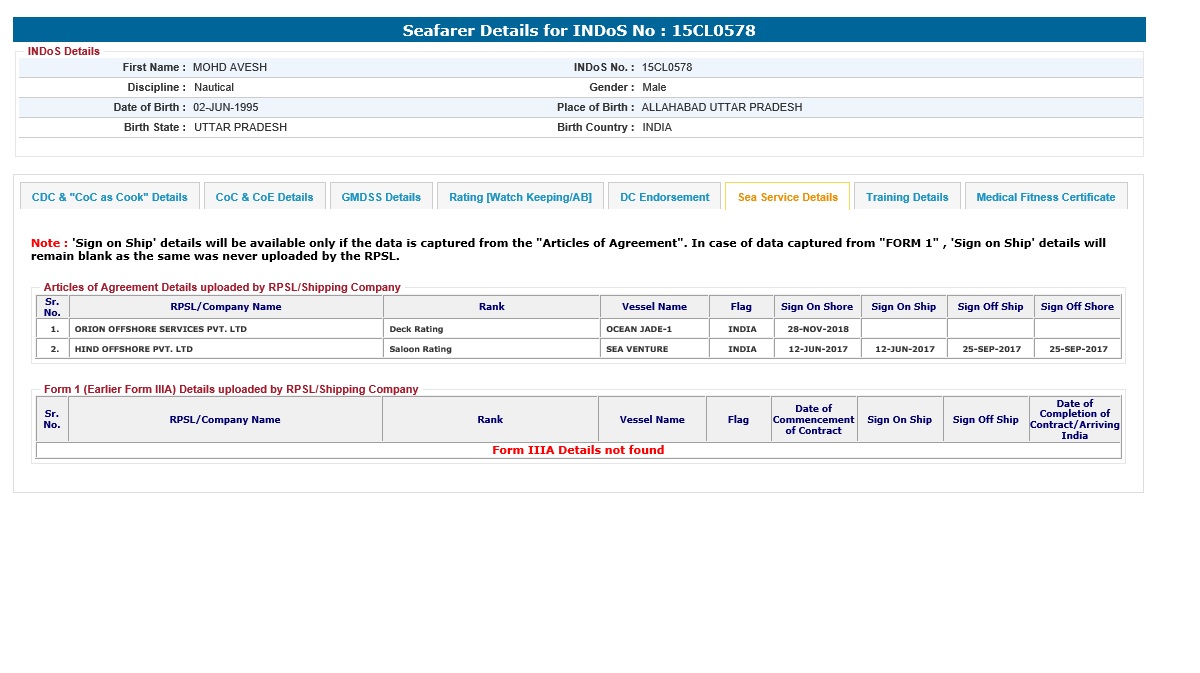The width and height of the screenshot is (1200, 673).
Task: Click the OCEAN JADE-1 vessel name cell
Action: pos(639,329)
